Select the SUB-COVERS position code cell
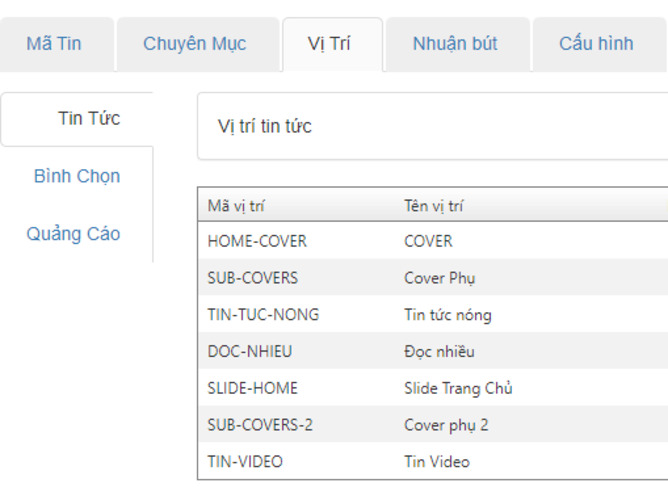Image resolution: width=668 pixels, height=500 pixels. click(x=253, y=278)
